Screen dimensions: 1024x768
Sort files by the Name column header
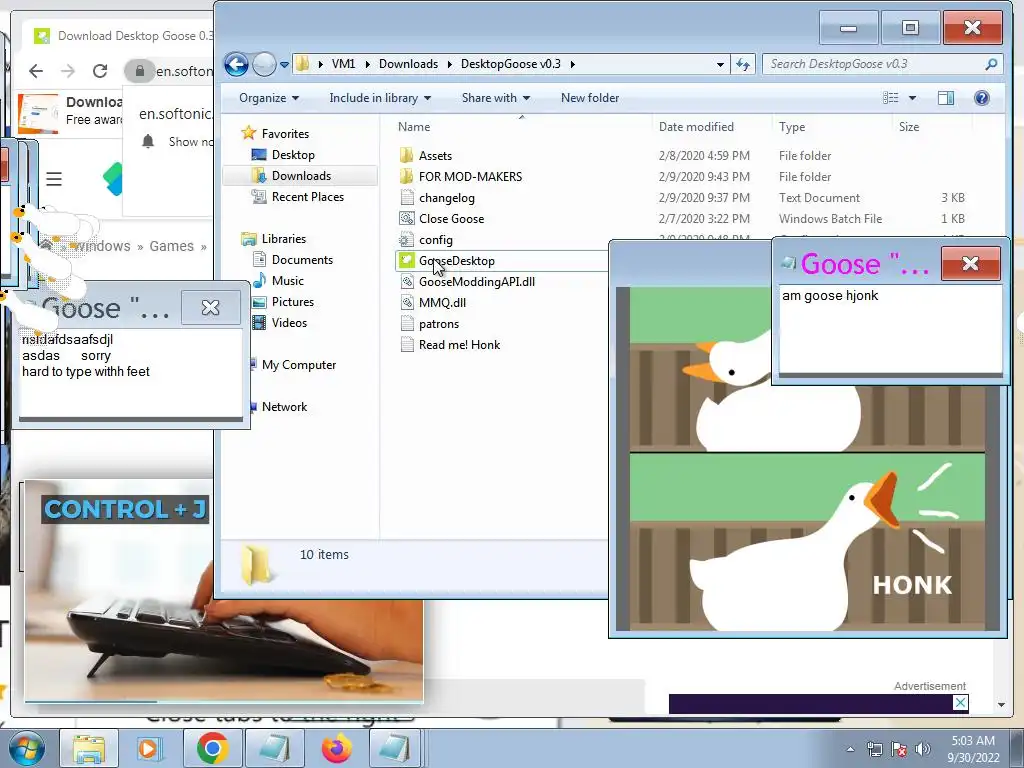(414, 127)
